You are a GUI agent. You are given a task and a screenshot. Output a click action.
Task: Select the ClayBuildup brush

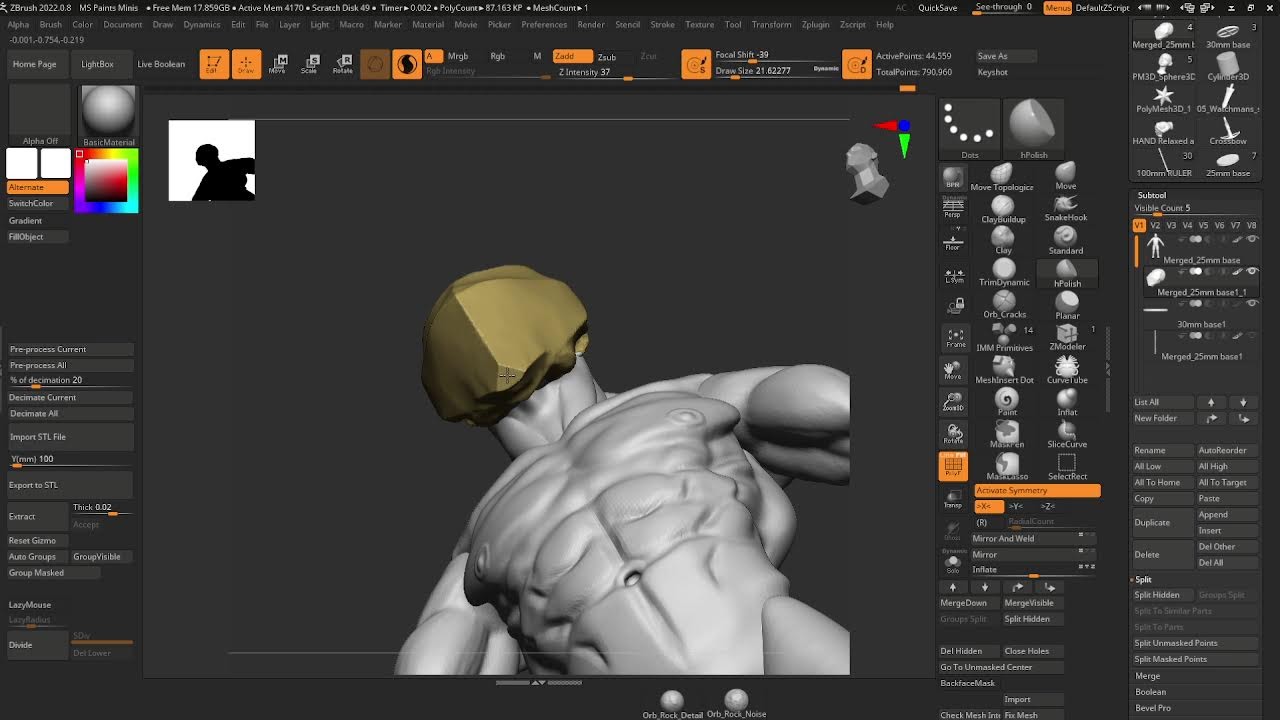(x=1003, y=209)
